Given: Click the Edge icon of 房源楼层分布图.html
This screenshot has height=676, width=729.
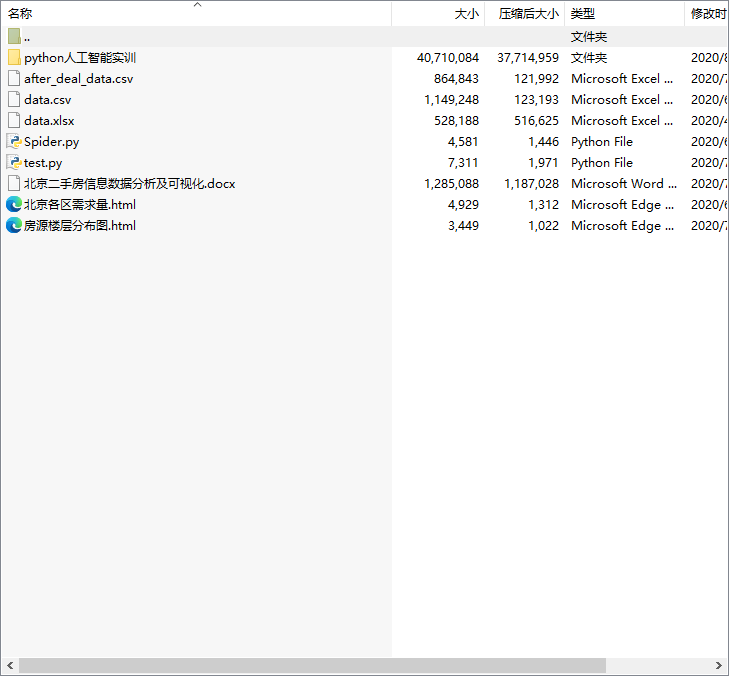Looking at the screenshot, I should tap(14, 225).
